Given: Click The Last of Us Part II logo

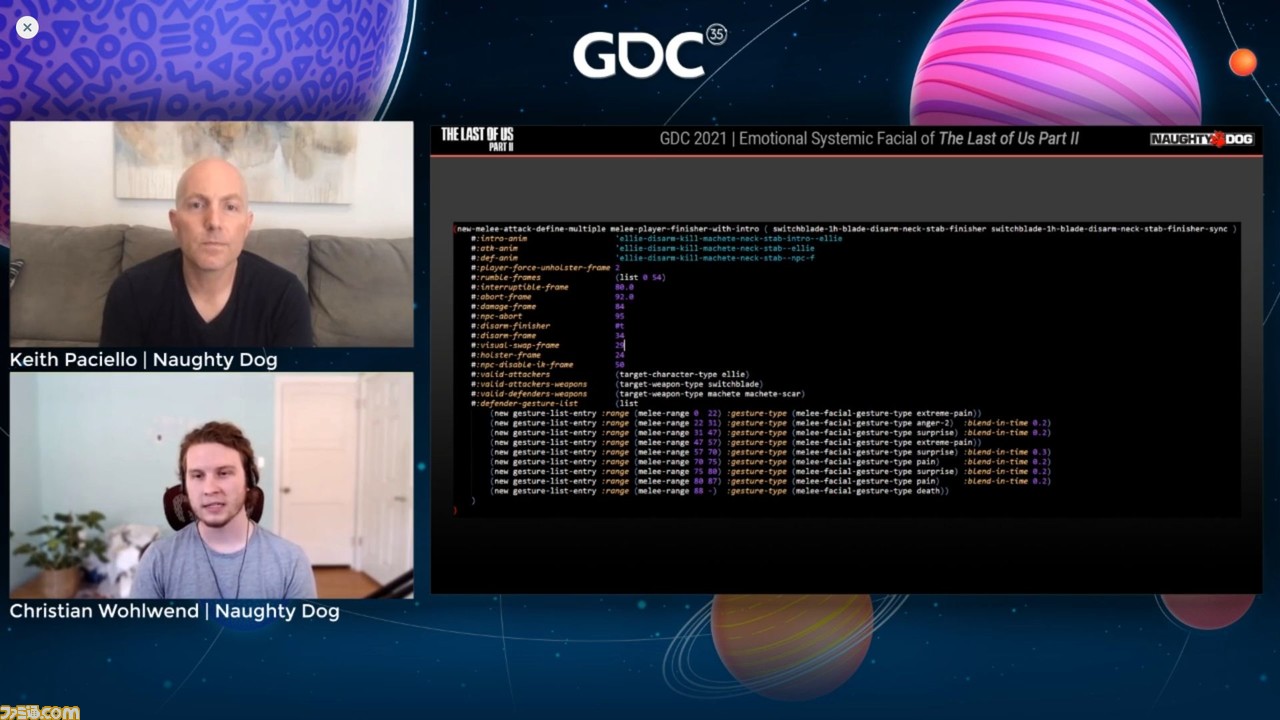Looking at the screenshot, I should tap(478, 139).
